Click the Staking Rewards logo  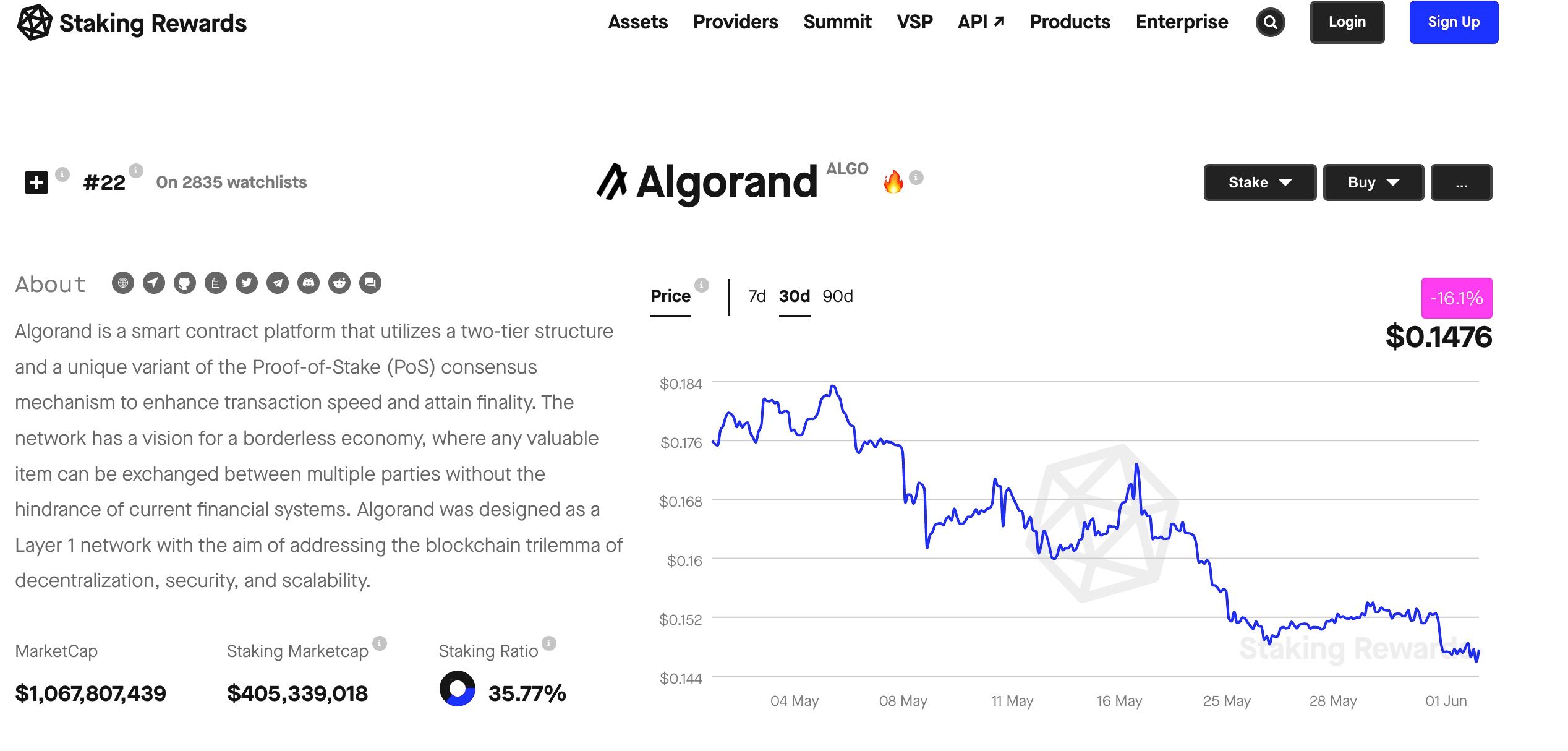pyautogui.click(x=131, y=23)
